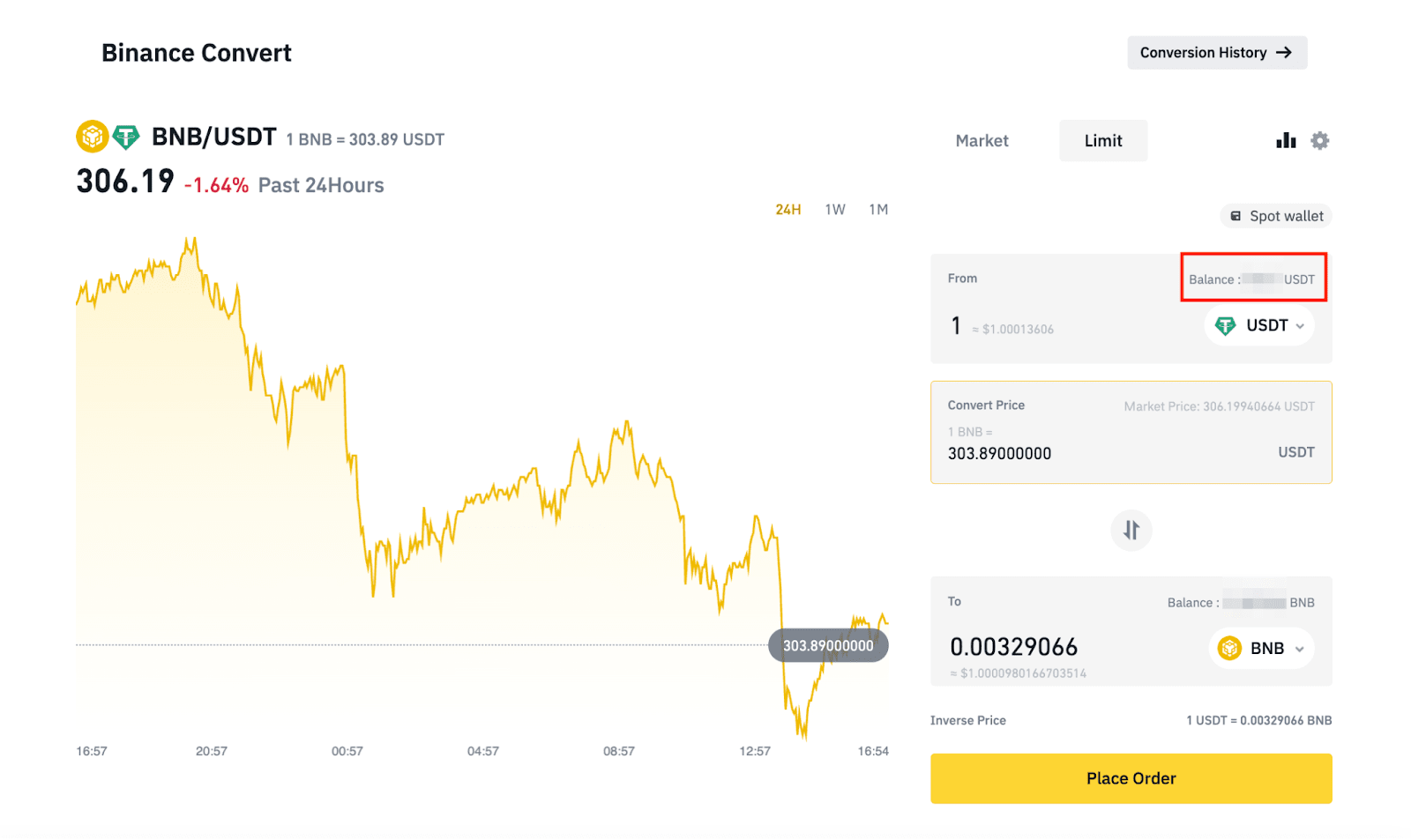
Task: Expand the USDT currency dropdown arrow
Action: pos(1300,326)
